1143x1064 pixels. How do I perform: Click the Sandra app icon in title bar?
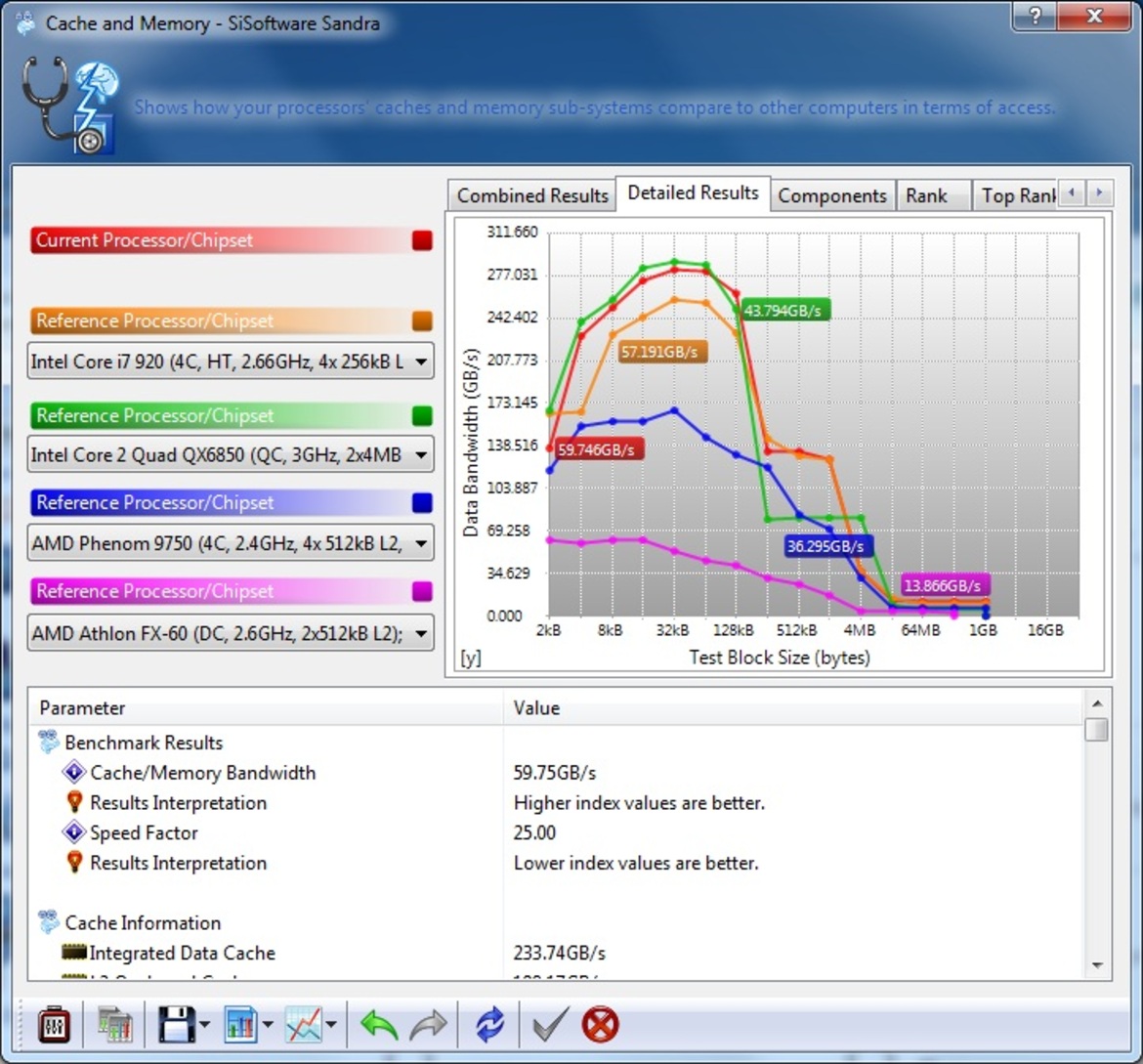pos(25,23)
